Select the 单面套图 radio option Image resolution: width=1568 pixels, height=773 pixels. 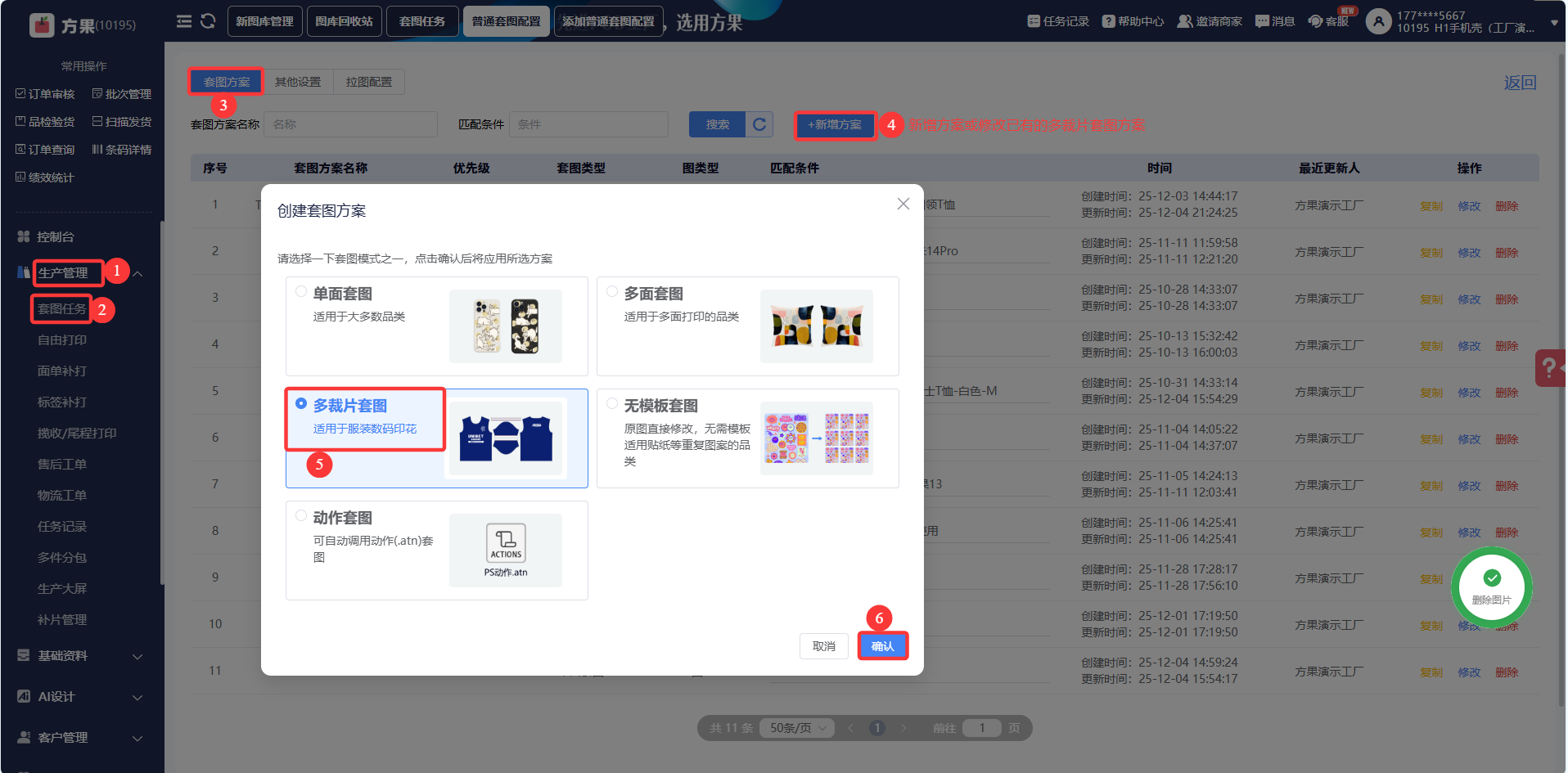click(301, 292)
